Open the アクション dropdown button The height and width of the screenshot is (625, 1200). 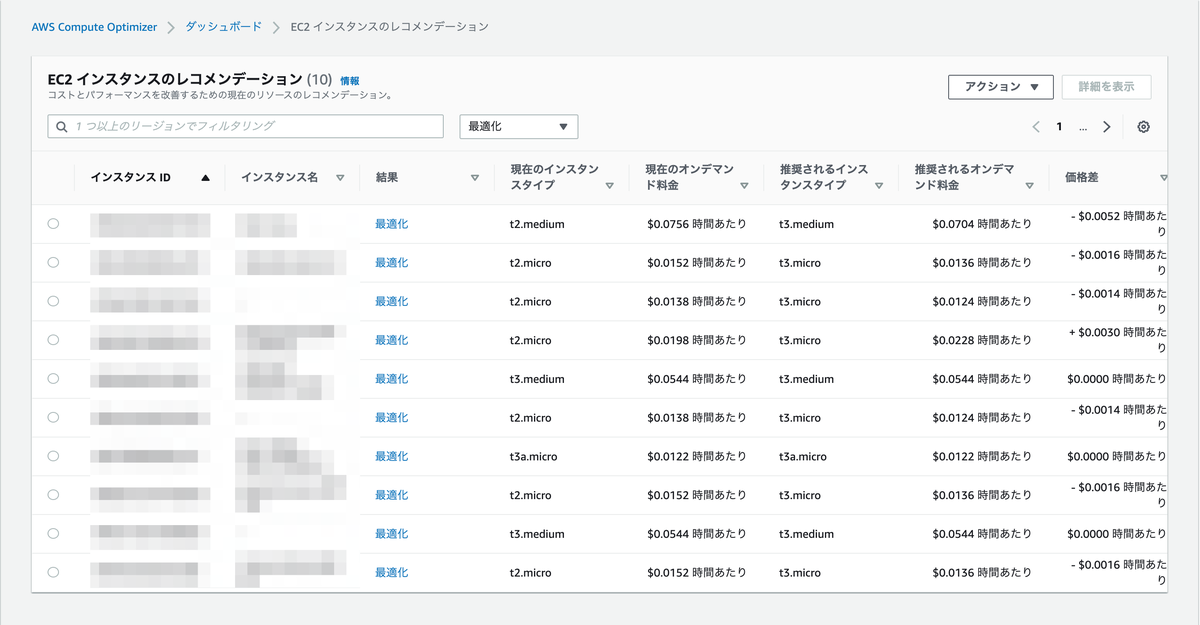click(x=1001, y=87)
